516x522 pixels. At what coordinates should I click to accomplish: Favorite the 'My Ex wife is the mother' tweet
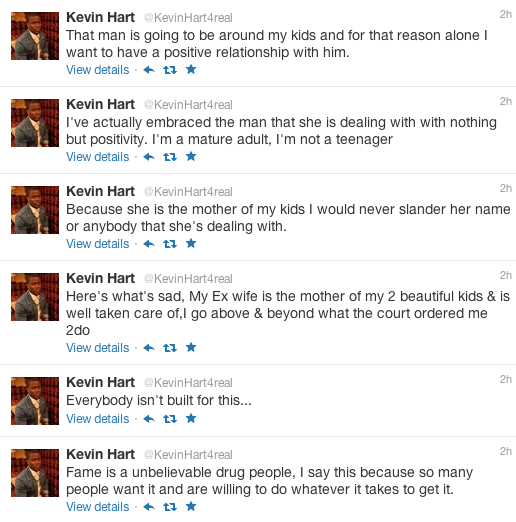tap(191, 347)
